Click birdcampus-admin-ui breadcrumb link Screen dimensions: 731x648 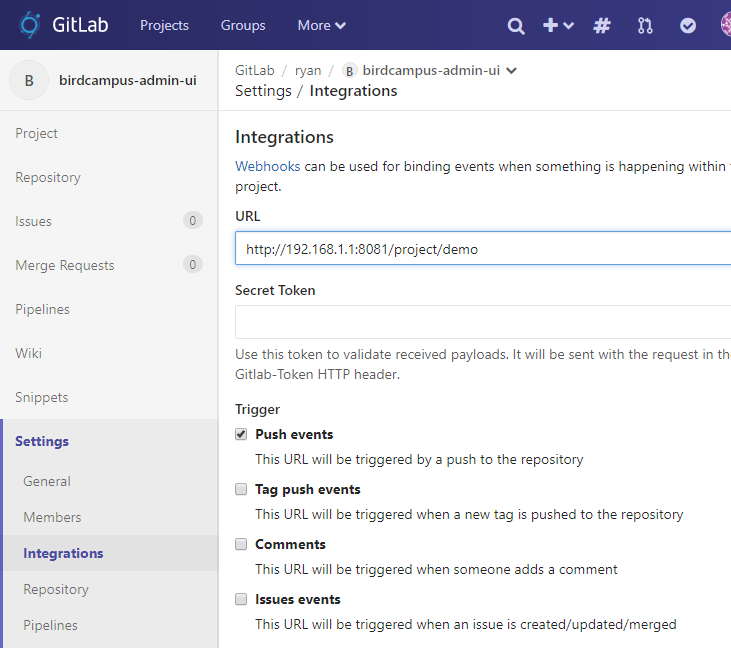[431, 70]
